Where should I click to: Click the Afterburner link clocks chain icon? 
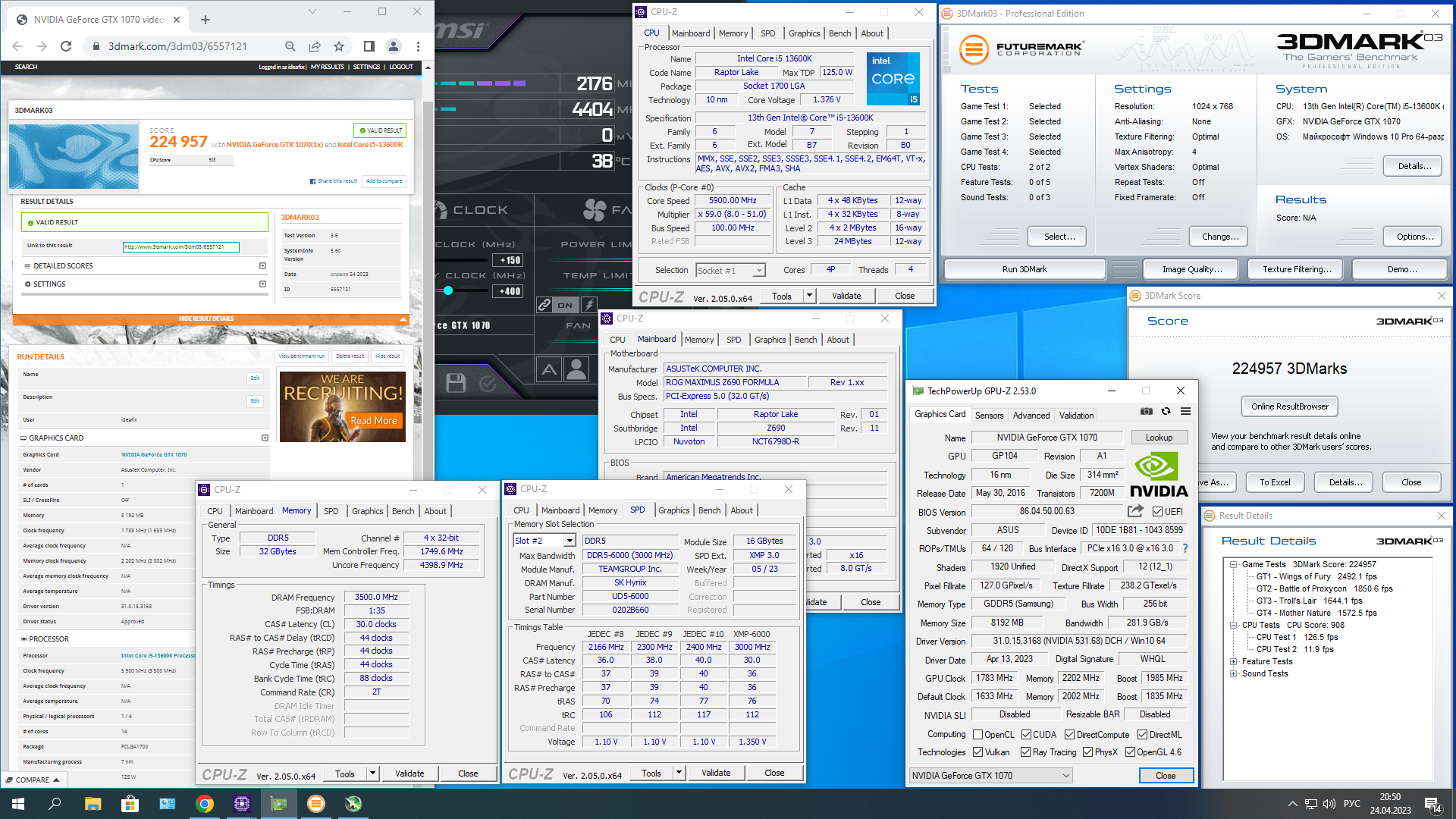544,305
